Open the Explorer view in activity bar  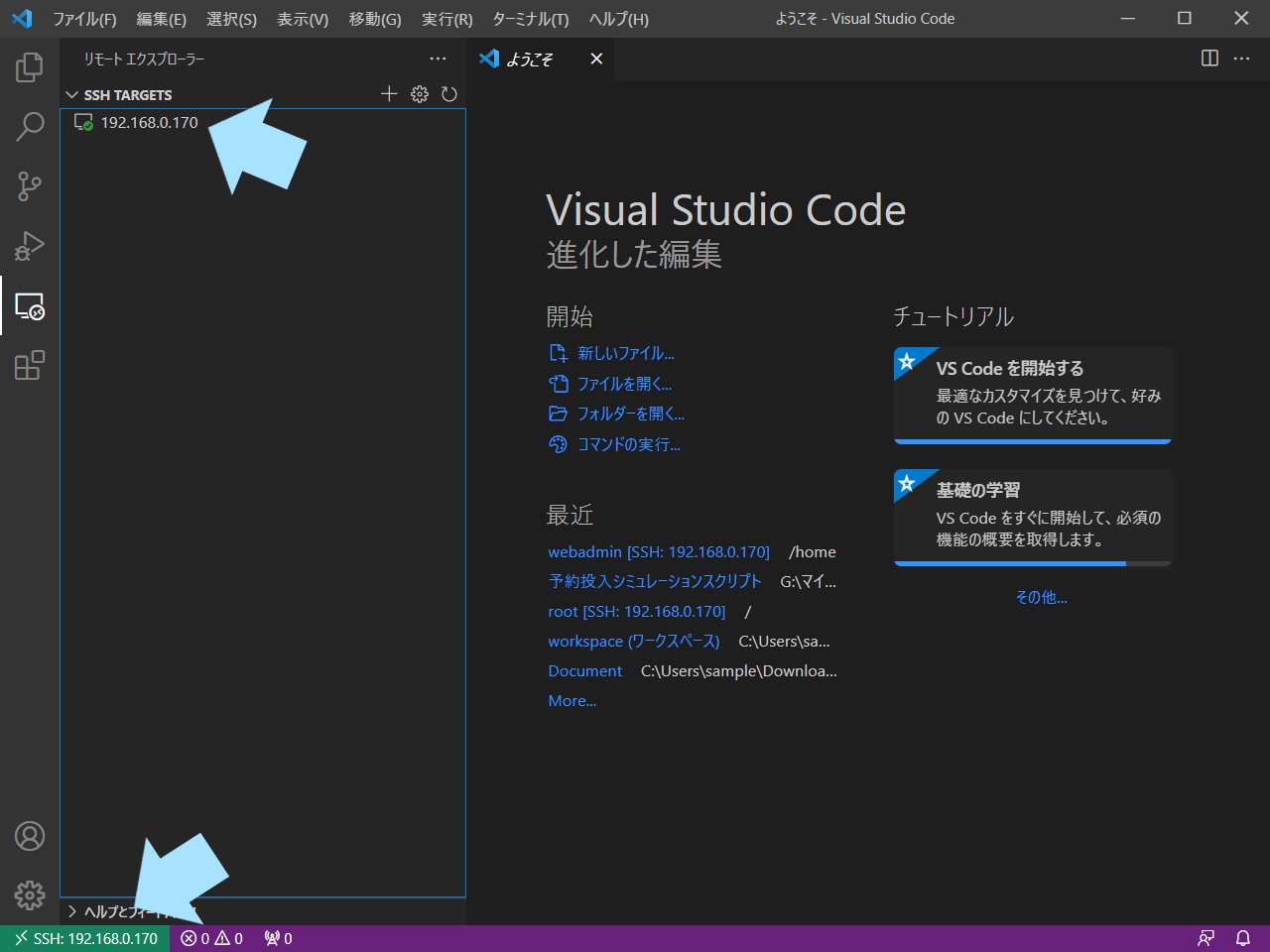pyautogui.click(x=30, y=67)
